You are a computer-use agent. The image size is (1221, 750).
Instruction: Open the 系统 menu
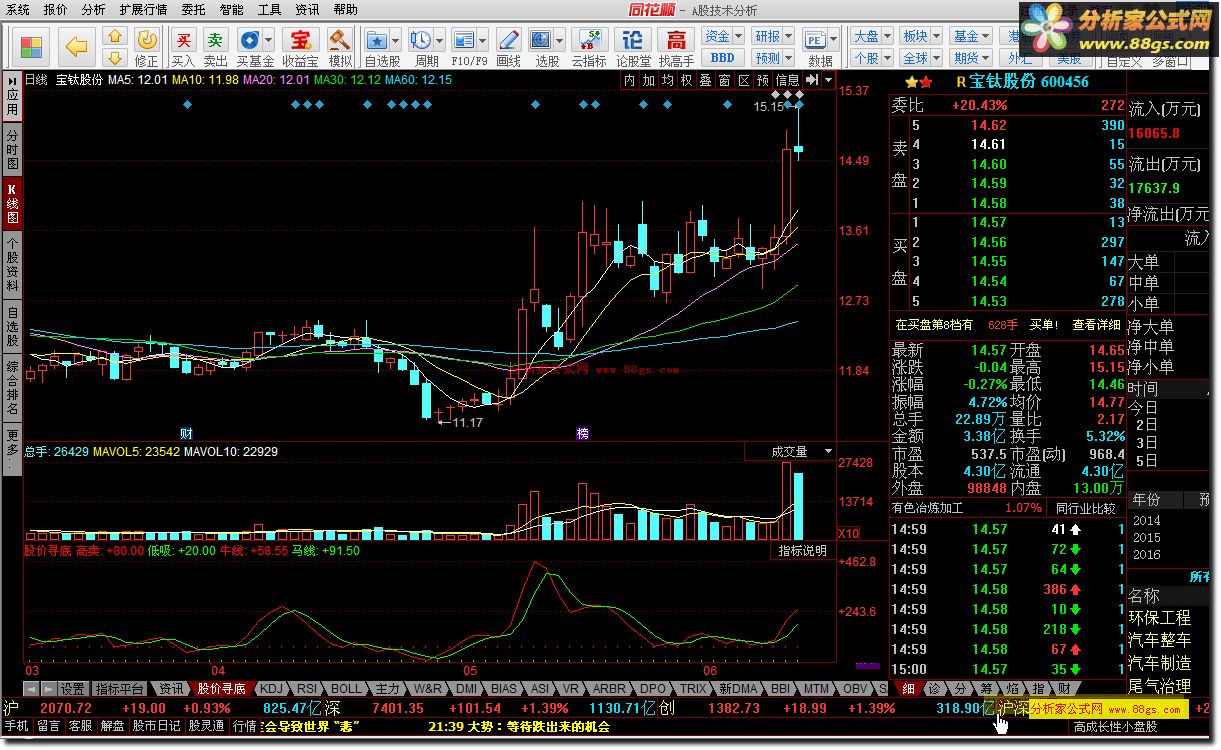point(17,9)
